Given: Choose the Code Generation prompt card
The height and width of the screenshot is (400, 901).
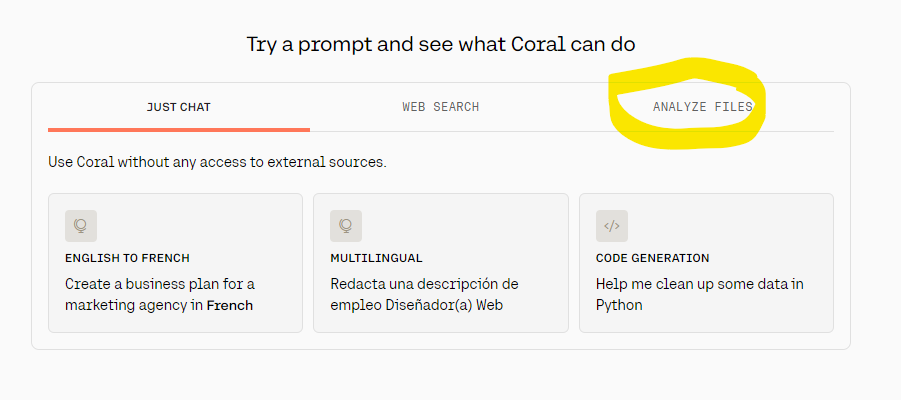Looking at the screenshot, I should click(706, 263).
